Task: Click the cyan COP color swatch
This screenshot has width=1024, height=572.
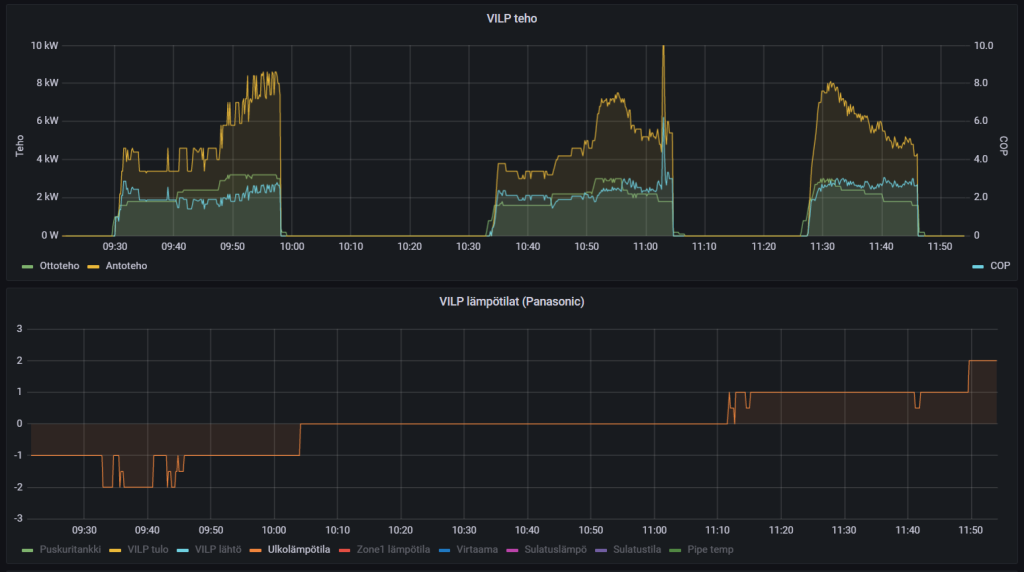Action: [977, 266]
